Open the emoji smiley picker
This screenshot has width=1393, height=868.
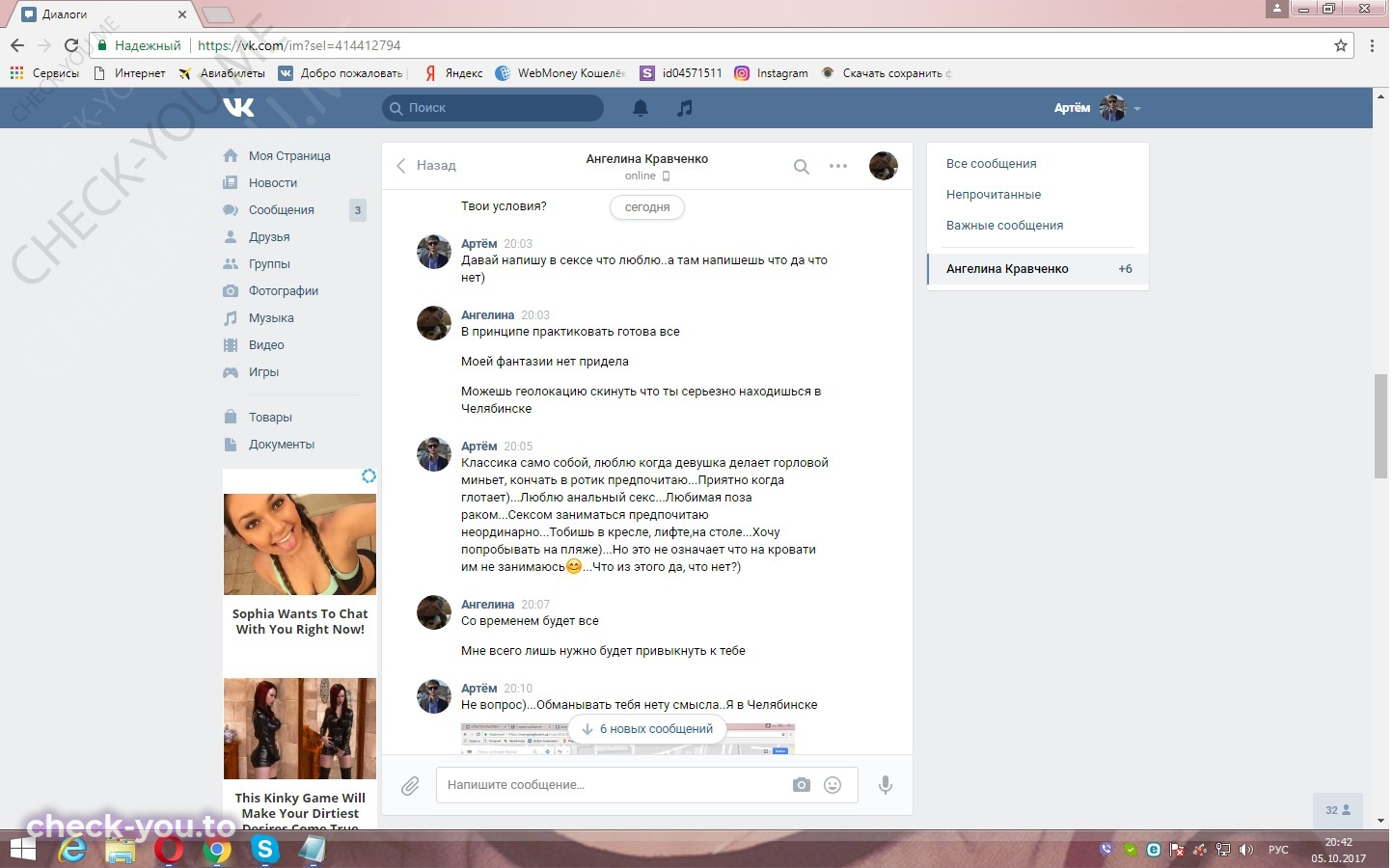pyautogui.click(x=833, y=785)
